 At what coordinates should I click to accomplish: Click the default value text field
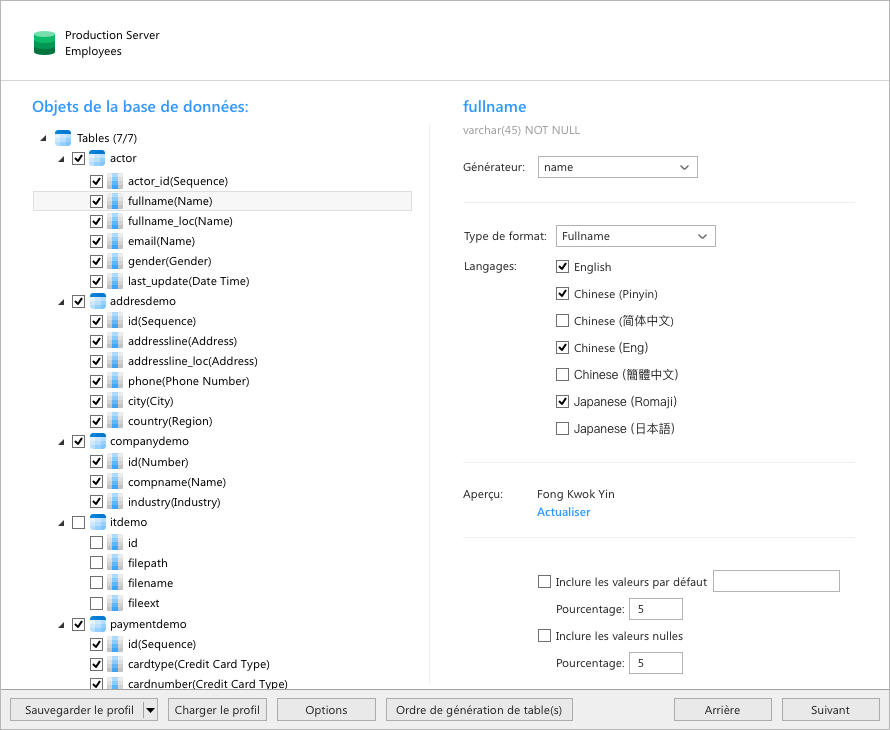776,581
